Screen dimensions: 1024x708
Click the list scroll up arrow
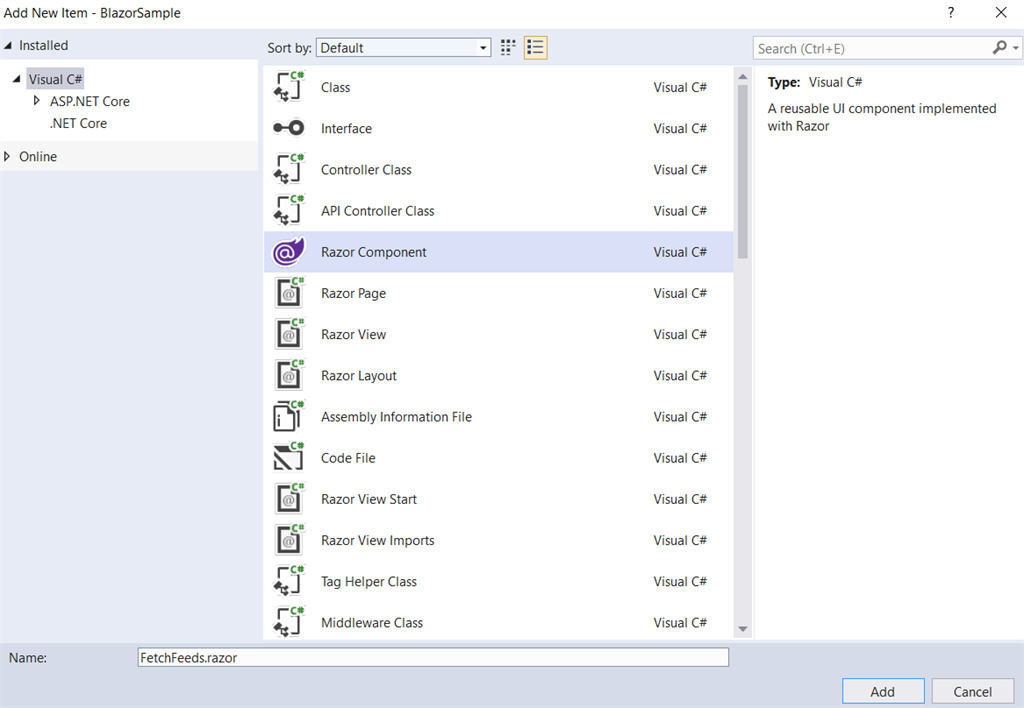pos(743,77)
